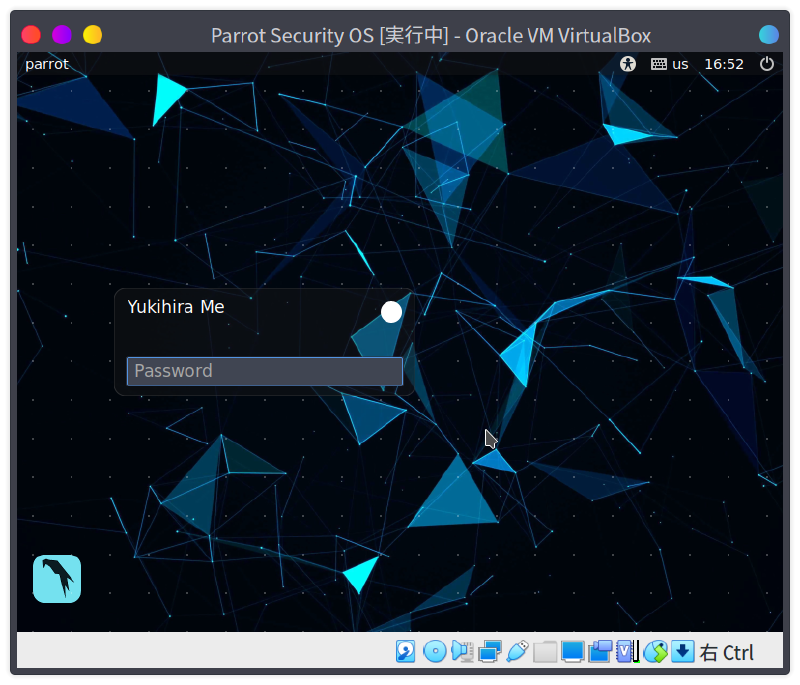Screen dimensions: 800x685
Task: Click the virtualization features V icon
Action: pyautogui.click(x=627, y=652)
